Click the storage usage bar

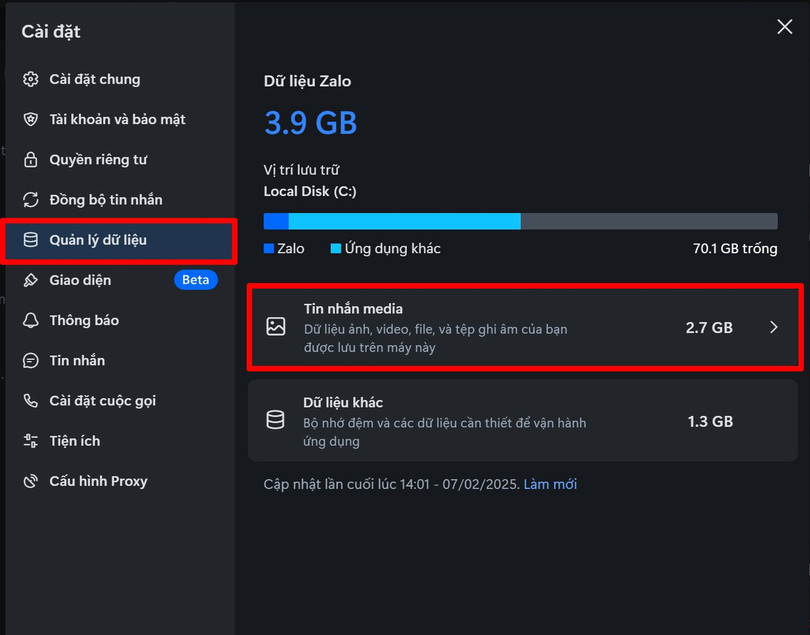click(x=520, y=221)
